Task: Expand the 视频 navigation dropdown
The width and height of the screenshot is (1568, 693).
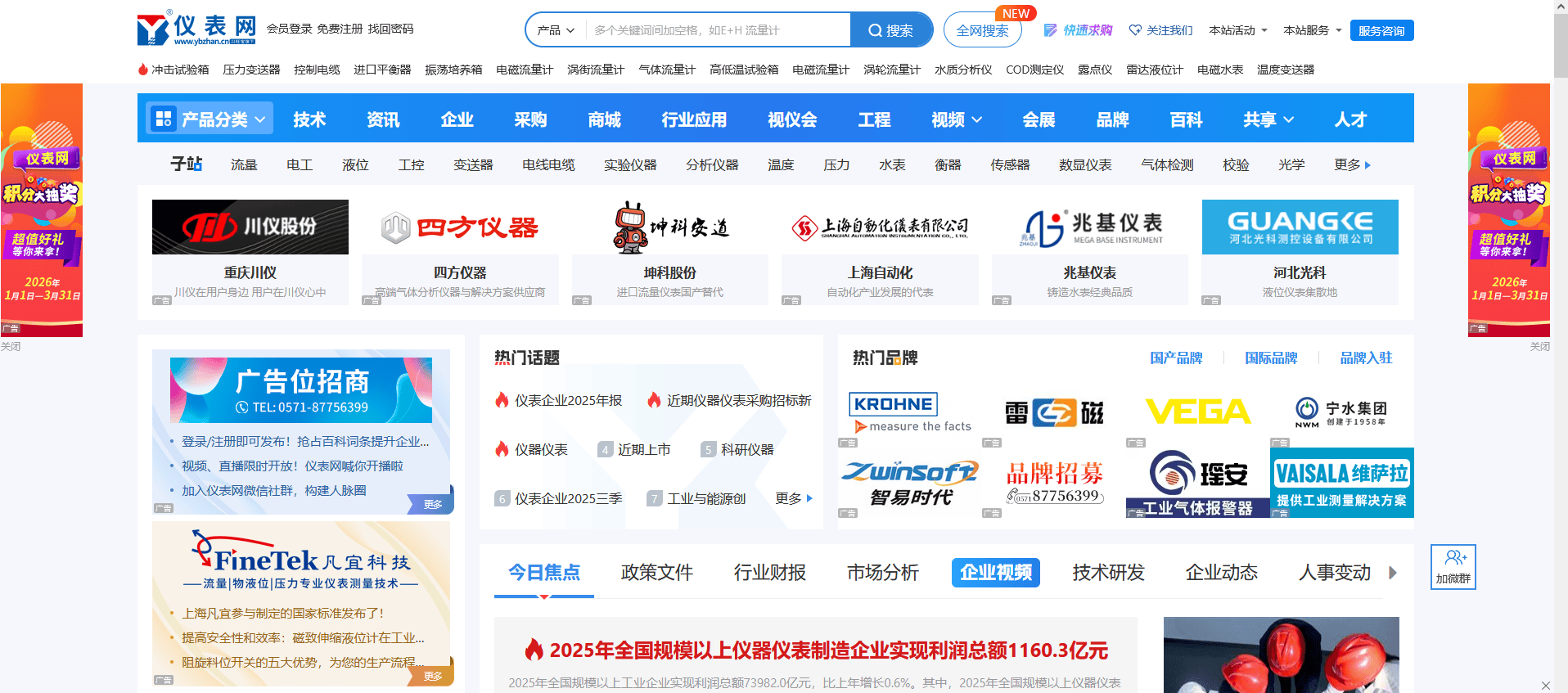Action: coord(956,119)
